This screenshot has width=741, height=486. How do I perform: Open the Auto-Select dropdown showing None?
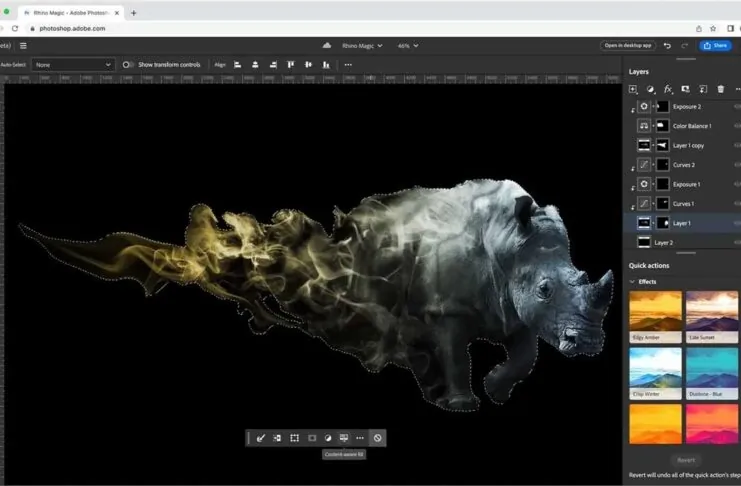(73, 64)
